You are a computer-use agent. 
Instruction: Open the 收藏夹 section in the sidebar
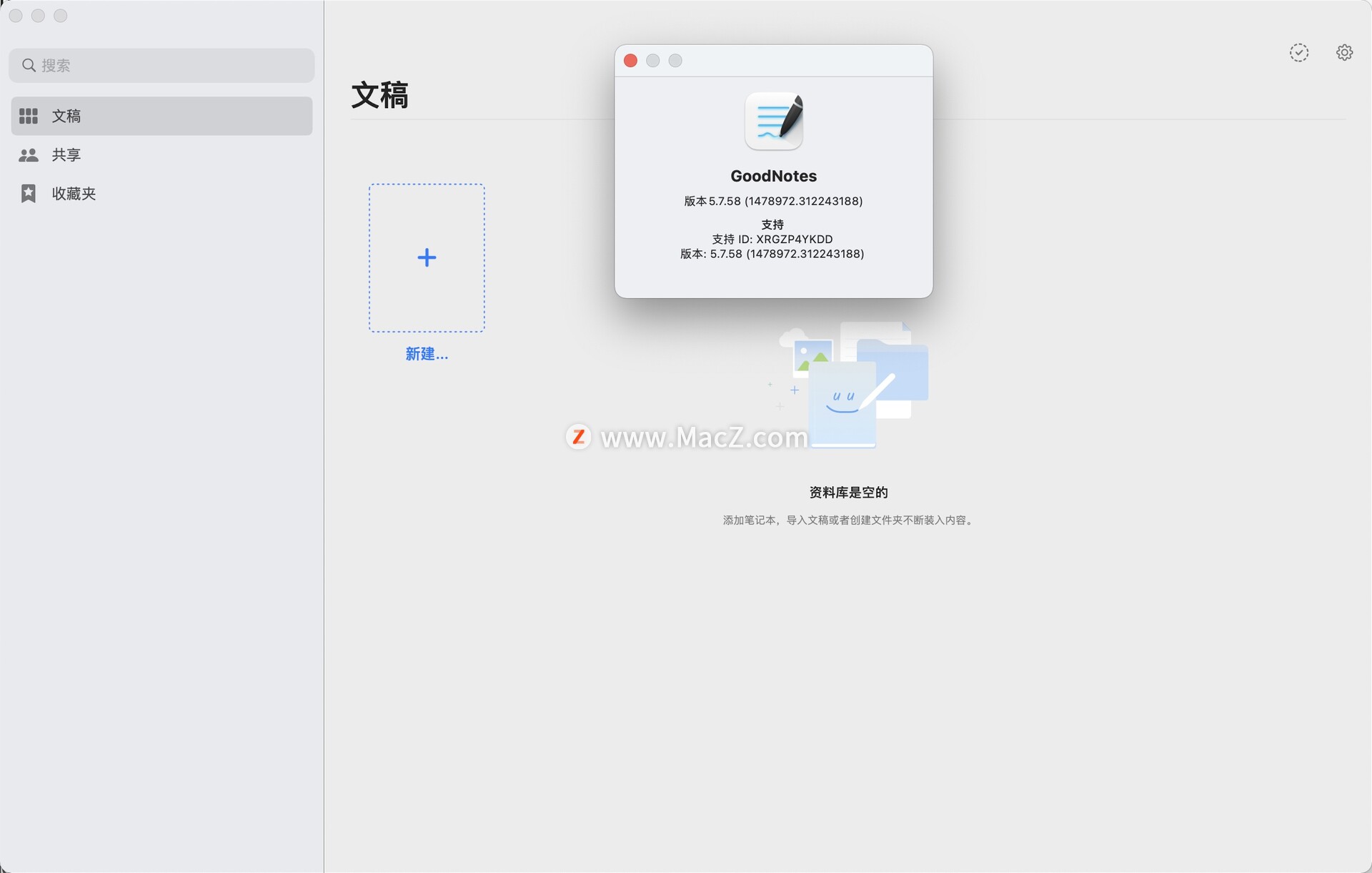click(x=162, y=193)
